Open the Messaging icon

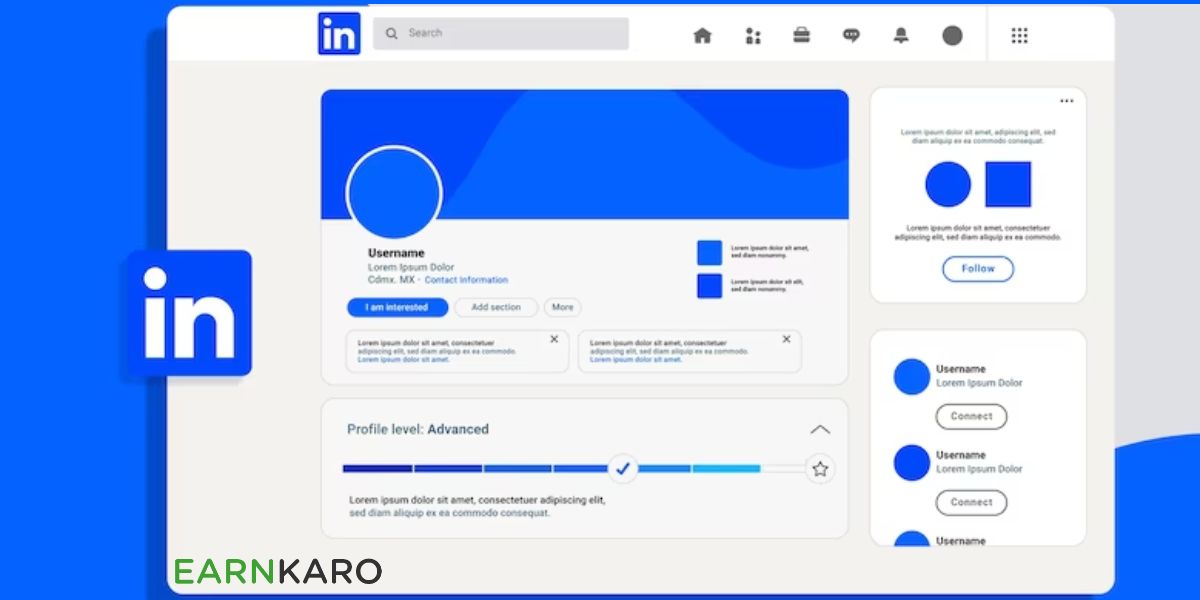[851, 34]
